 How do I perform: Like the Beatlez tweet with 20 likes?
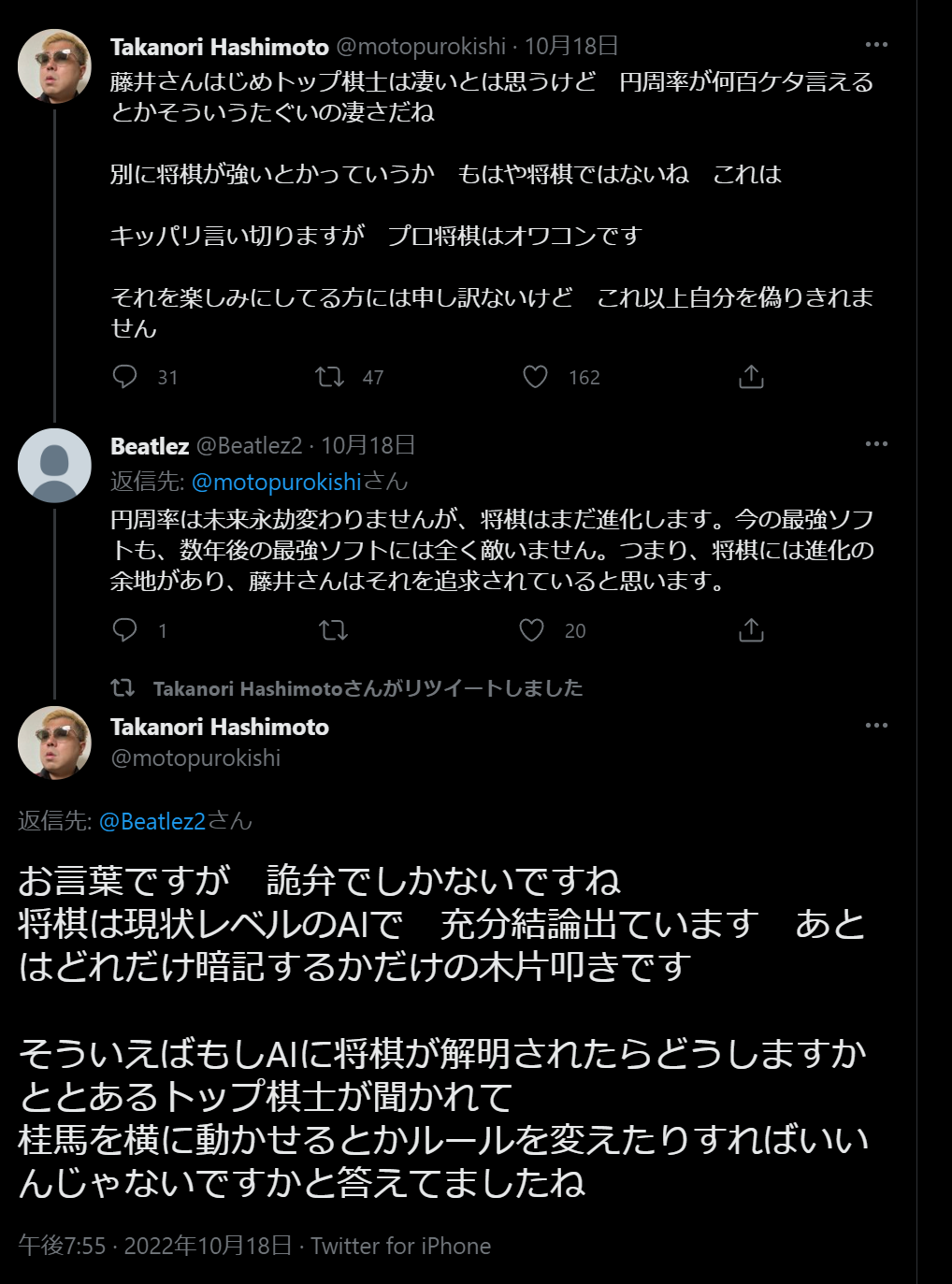click(532, 630)
